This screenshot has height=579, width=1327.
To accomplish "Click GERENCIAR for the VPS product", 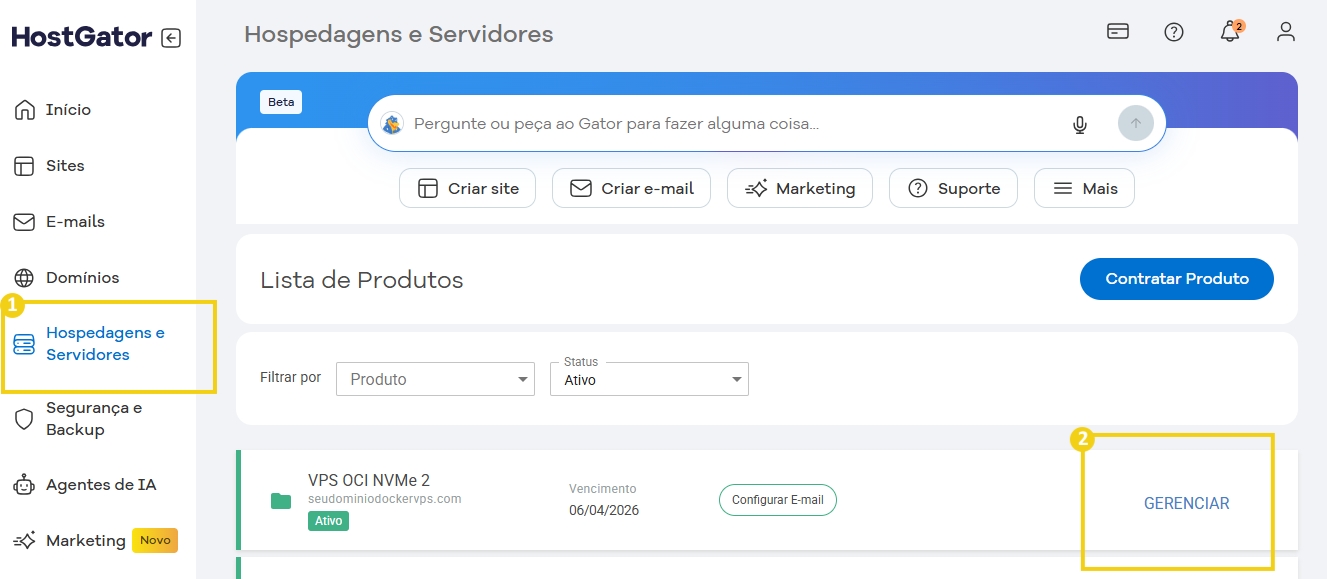I will tap(1187, 503).
